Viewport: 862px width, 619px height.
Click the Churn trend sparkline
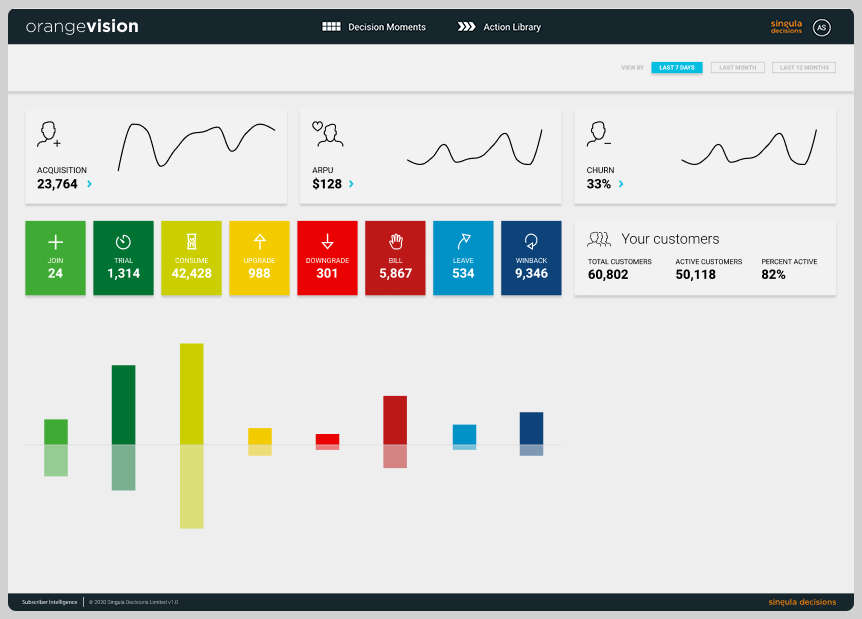pos(749,147)
